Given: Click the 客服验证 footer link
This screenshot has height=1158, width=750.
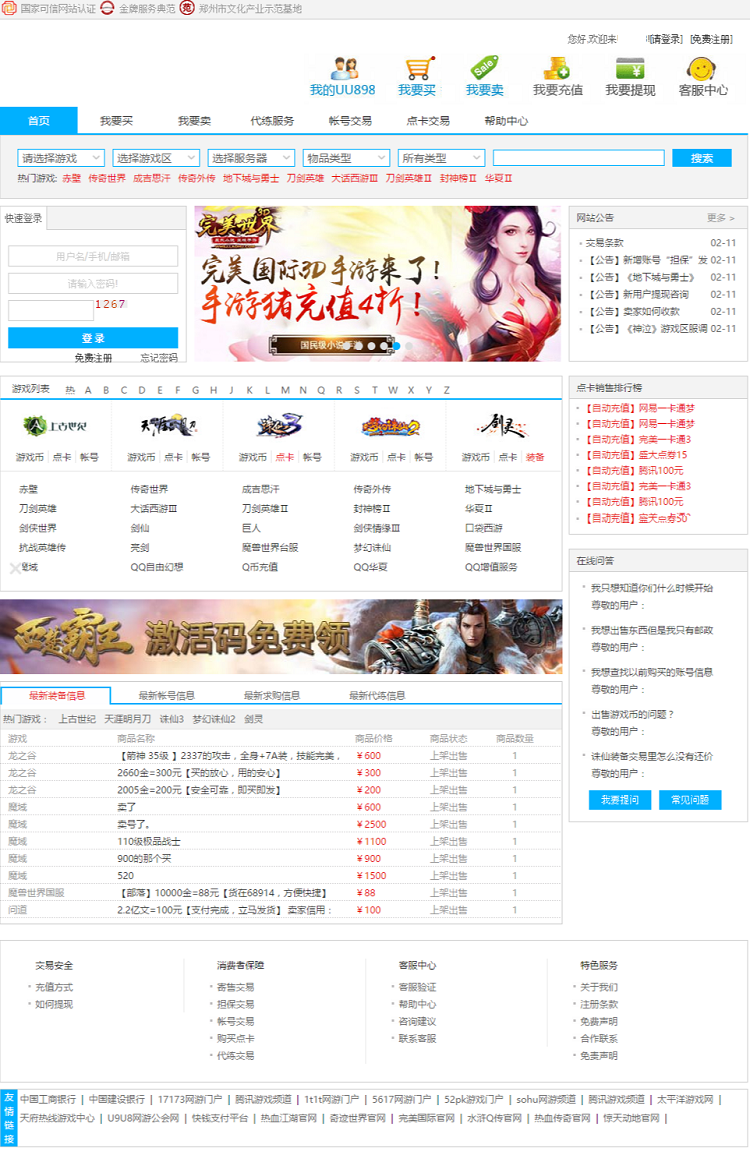Looking at the screenshot, I should point(417,987).
